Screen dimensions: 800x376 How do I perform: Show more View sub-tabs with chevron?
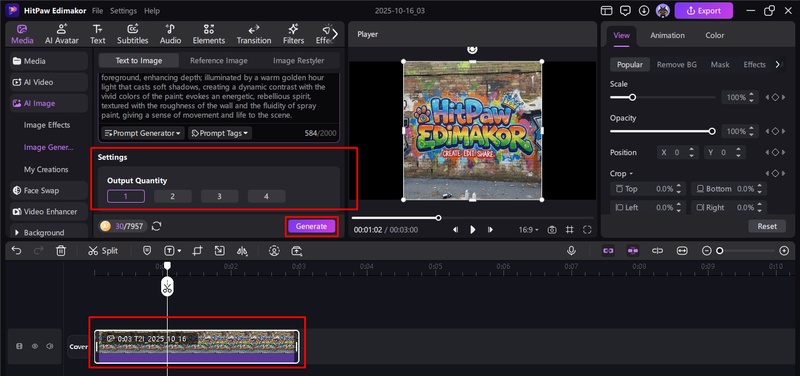777,65
